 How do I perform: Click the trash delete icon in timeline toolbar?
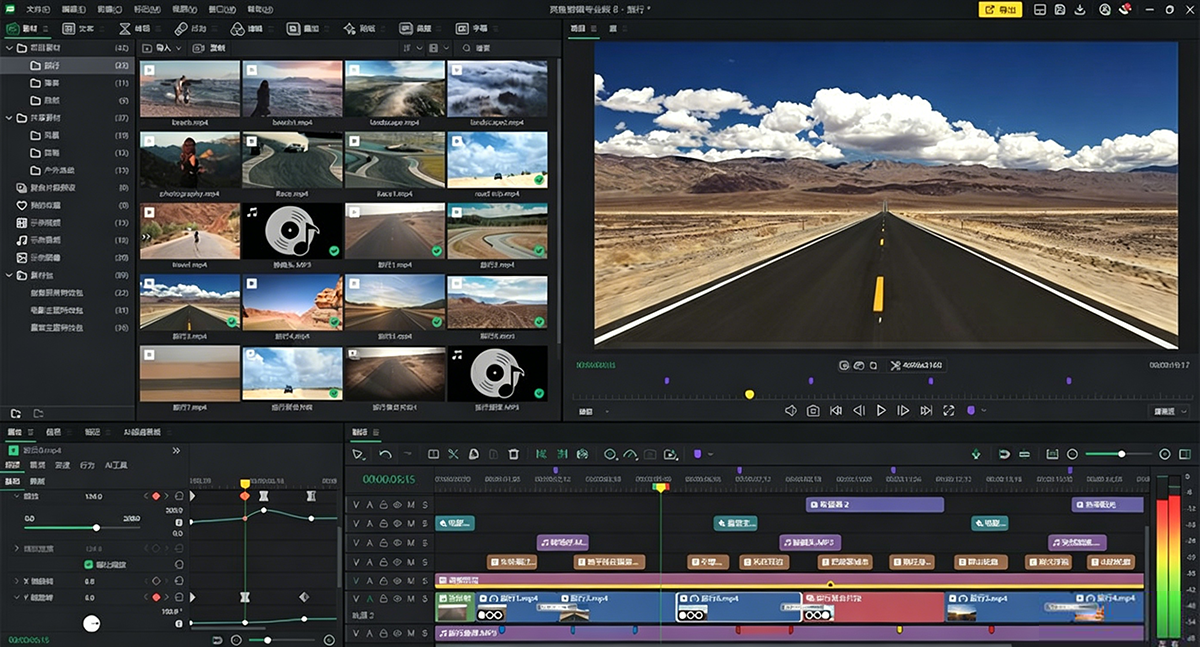[x=513, y=454]
